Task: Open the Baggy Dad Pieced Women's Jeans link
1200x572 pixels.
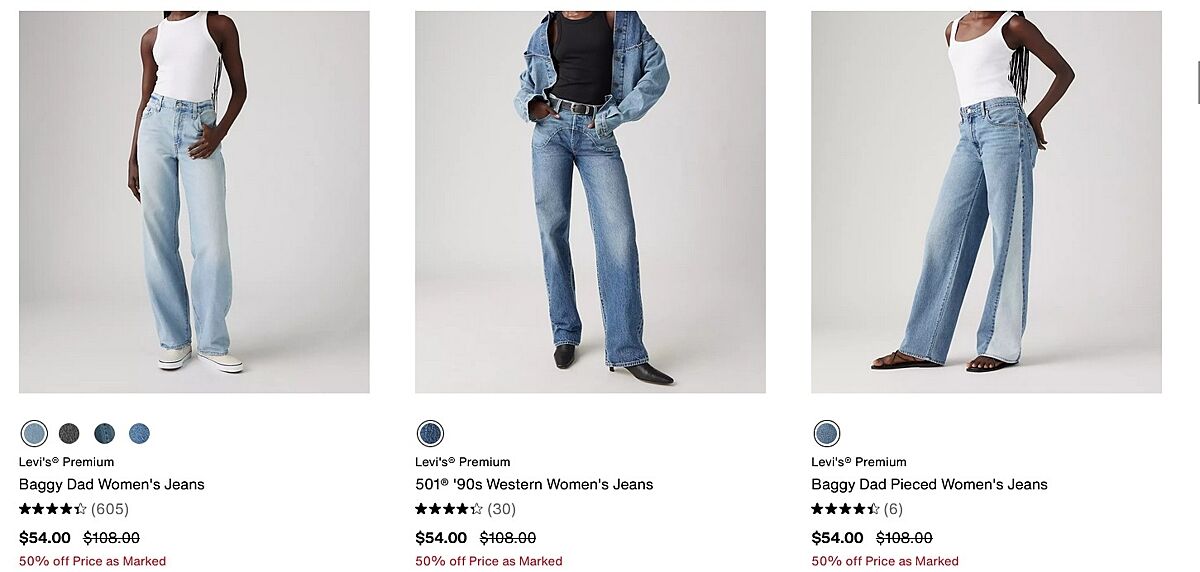Action: pyautogui.click(x=929, y=484)
